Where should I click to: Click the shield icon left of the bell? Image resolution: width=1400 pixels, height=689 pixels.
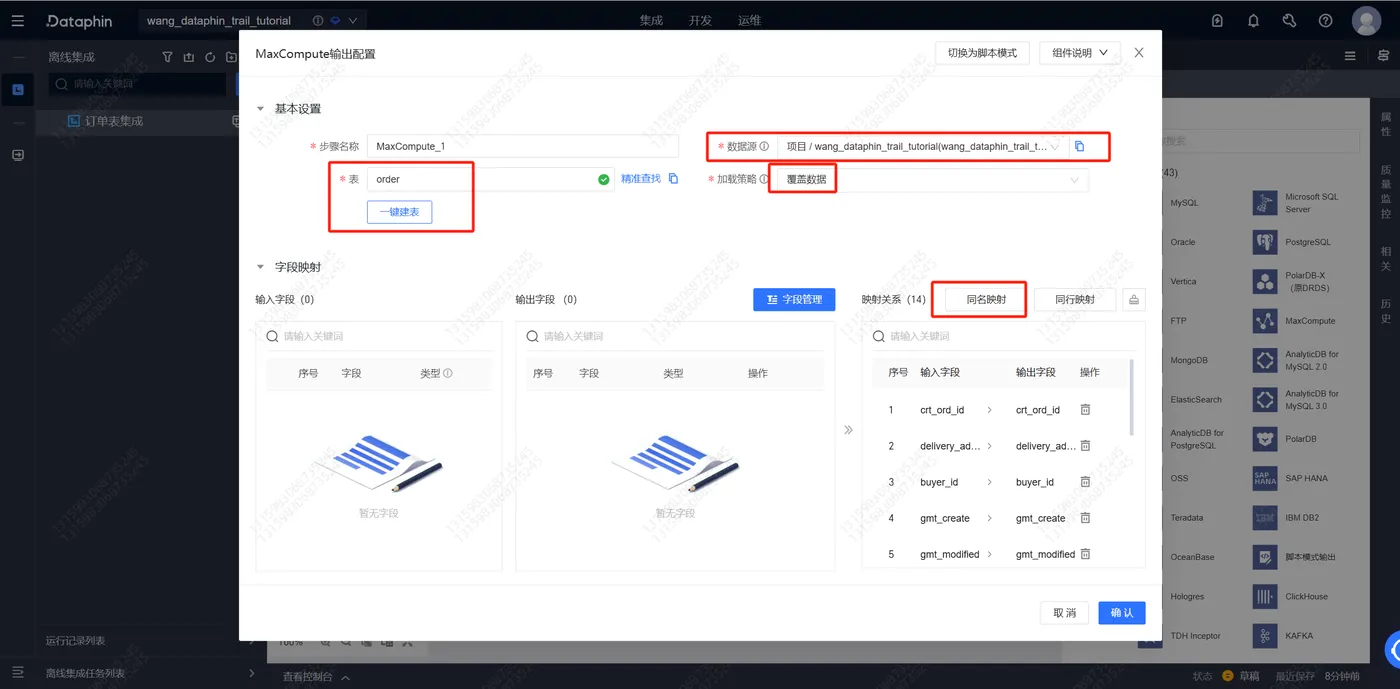pyautogui.click(x=1217, y=20)
